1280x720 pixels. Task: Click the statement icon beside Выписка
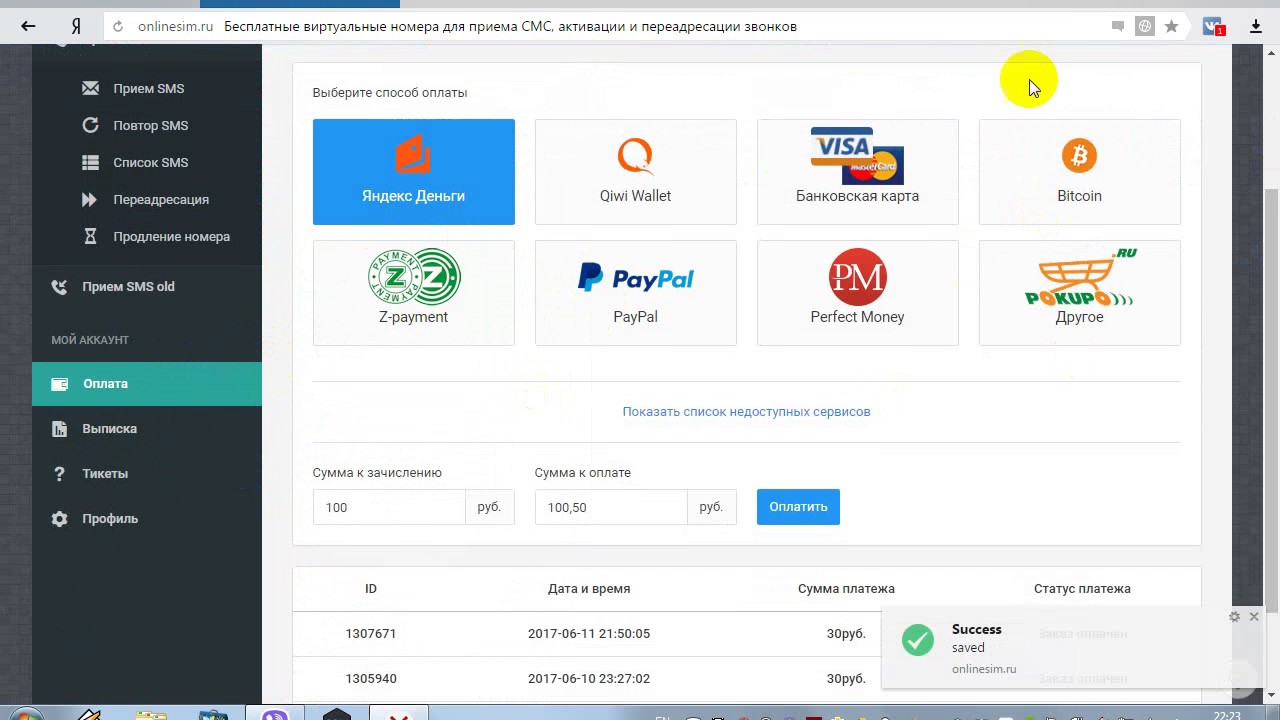coord(59,428)
